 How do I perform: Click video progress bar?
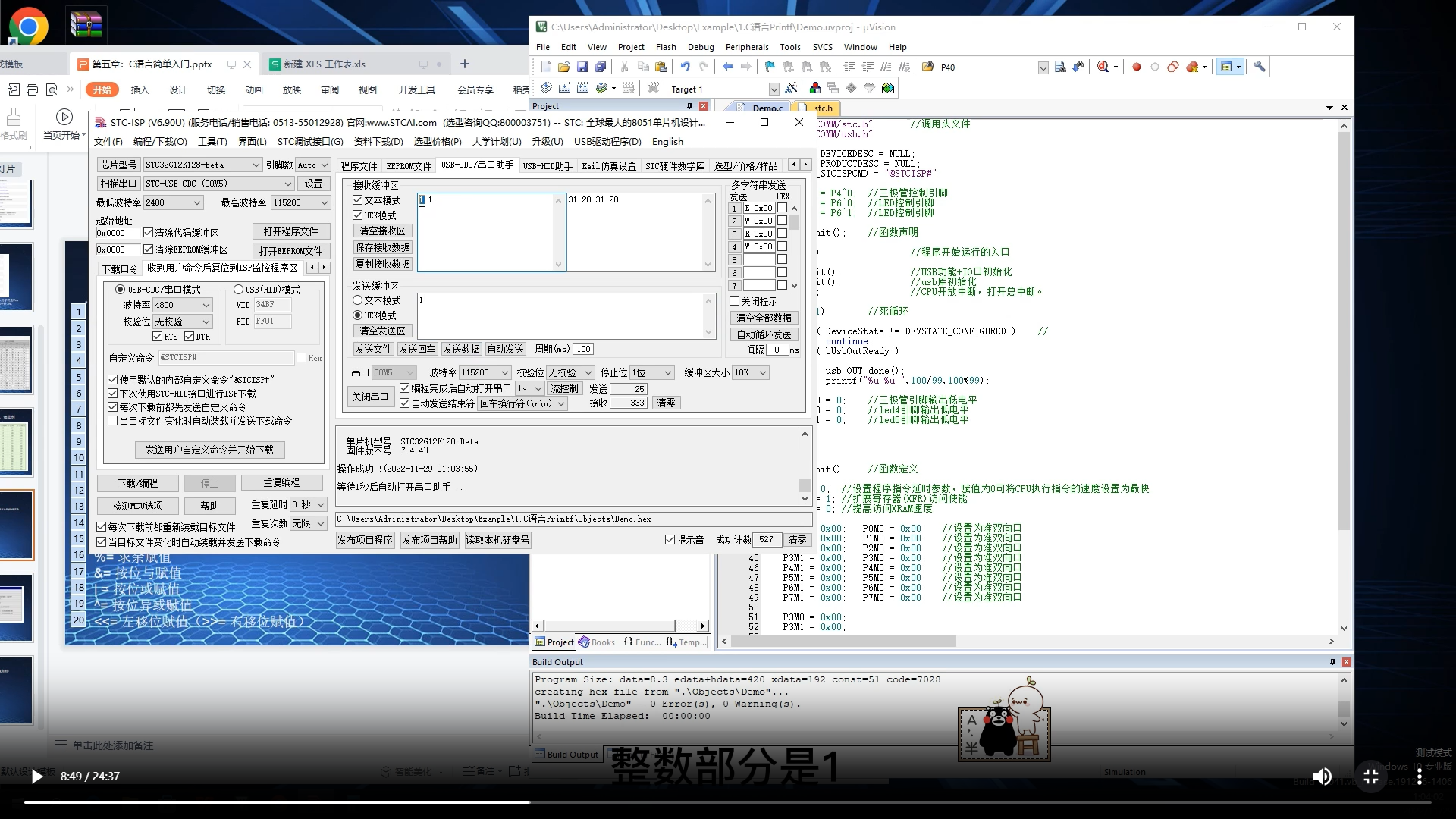728,802
